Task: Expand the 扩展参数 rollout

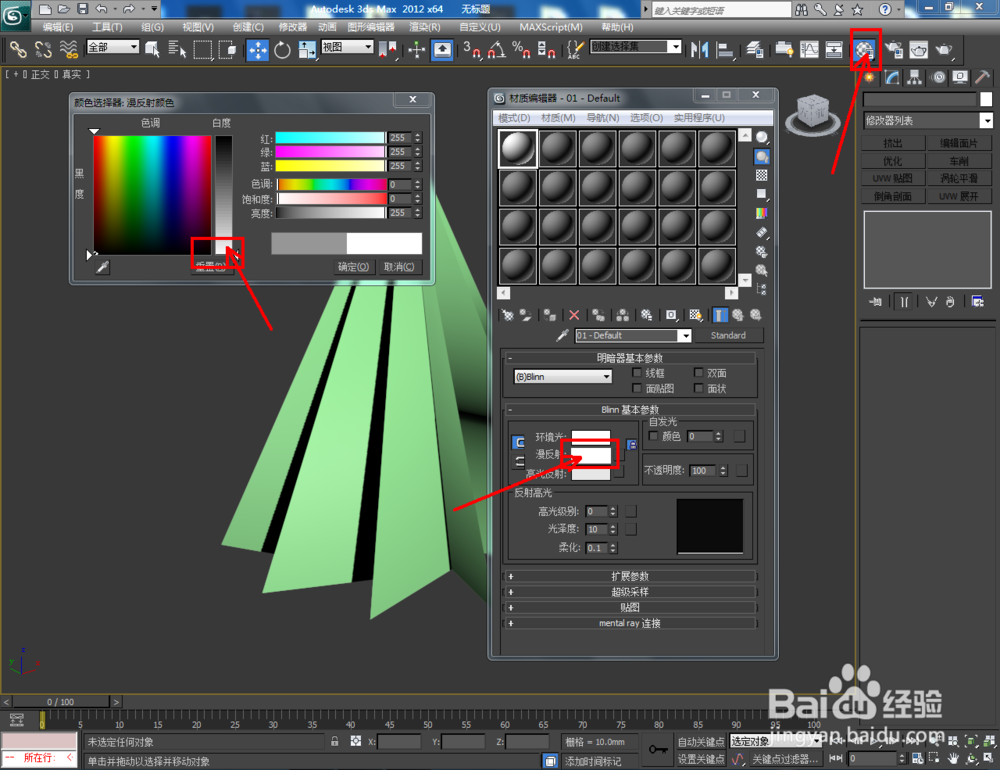Action: [x=630, y=576]
